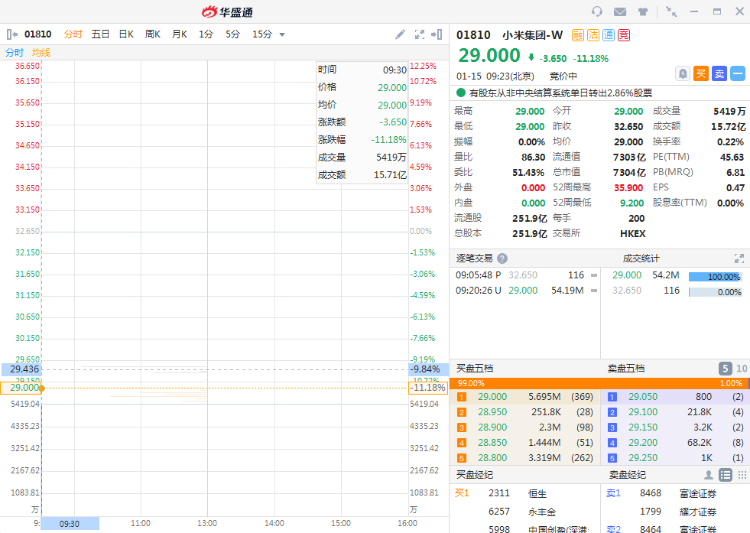Image resolution: width=750 pixels, height=533 pixels.
Task: Click the bell price alert icon
Action: (x=682, y=73)
